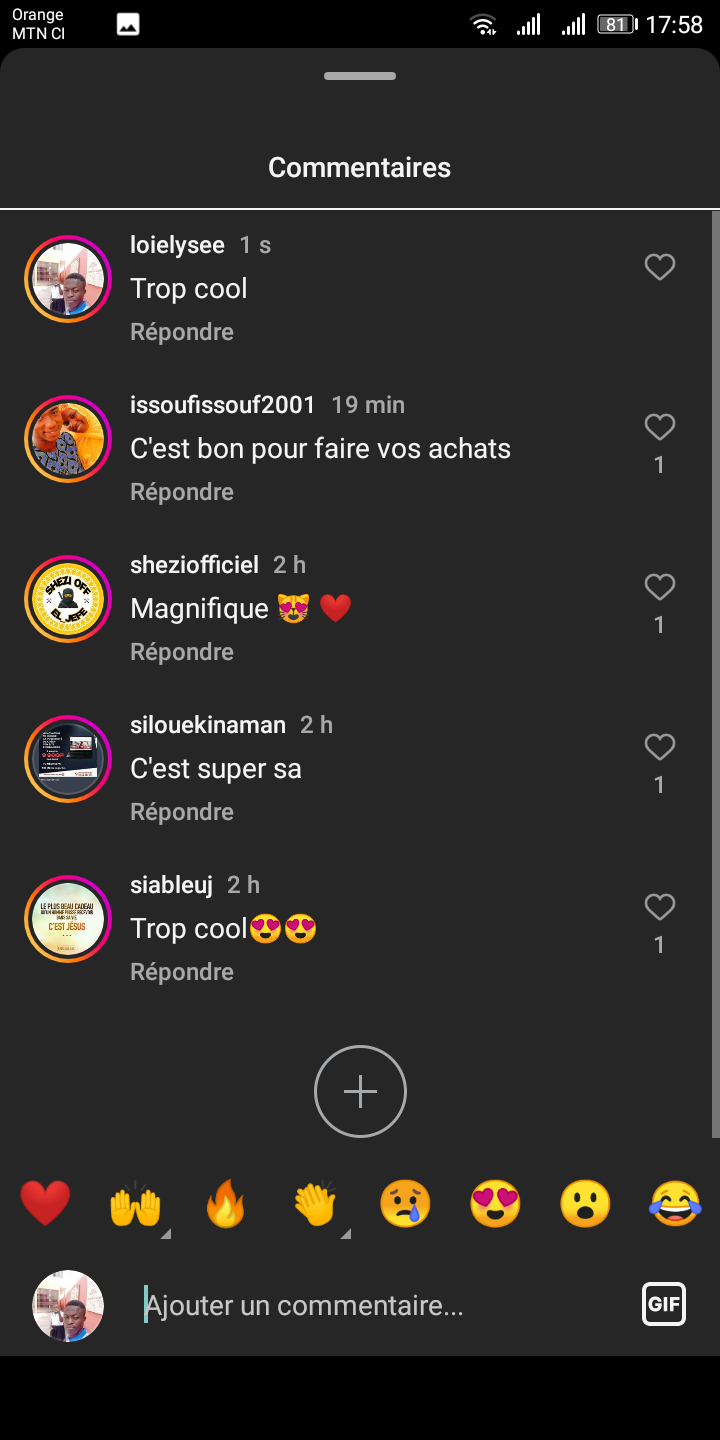Insert the crying sad face emoji
Viewport: 720px width, 1440px height.
tap(405, 1203)
